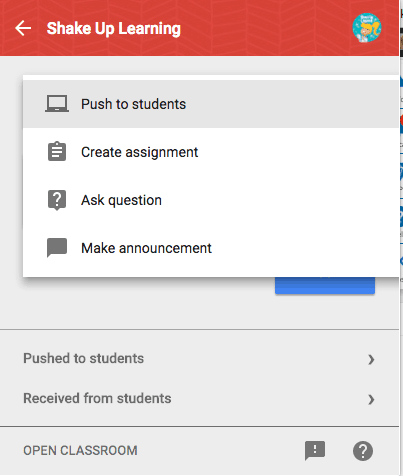Click the laptop icon beside Push to students
Image resolution: width=403 pixels, height=476 pixels.
coord(57,104)
